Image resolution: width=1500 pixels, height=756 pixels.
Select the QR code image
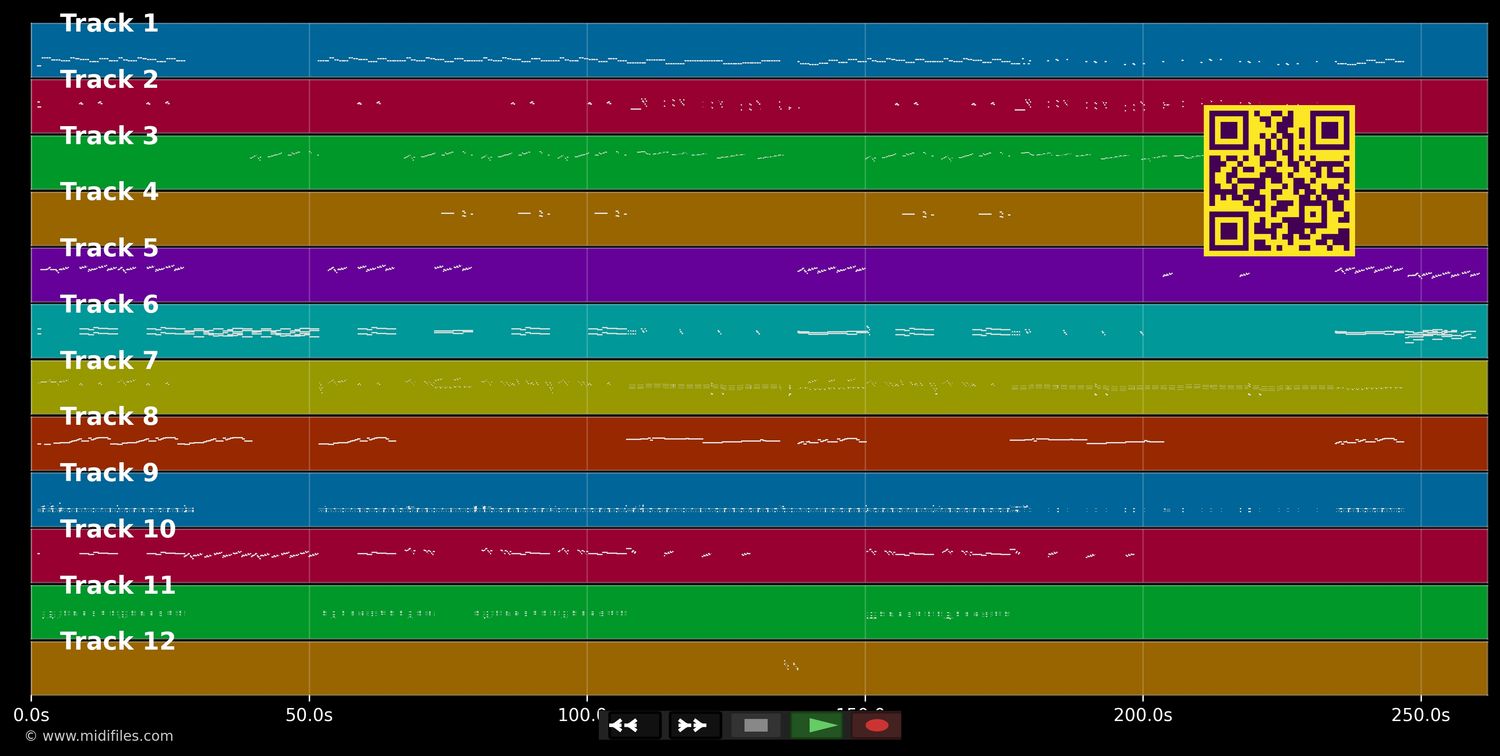[1279, 181]
